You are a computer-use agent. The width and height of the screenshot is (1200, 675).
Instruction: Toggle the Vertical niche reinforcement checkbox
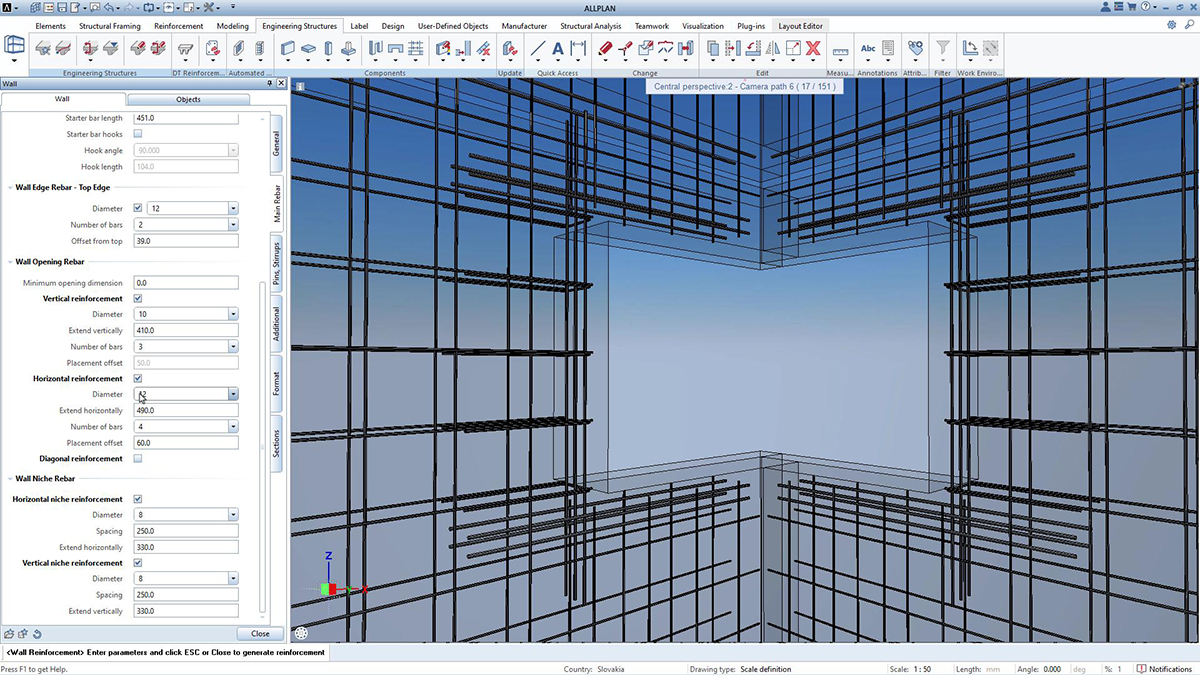pos(137,562)
